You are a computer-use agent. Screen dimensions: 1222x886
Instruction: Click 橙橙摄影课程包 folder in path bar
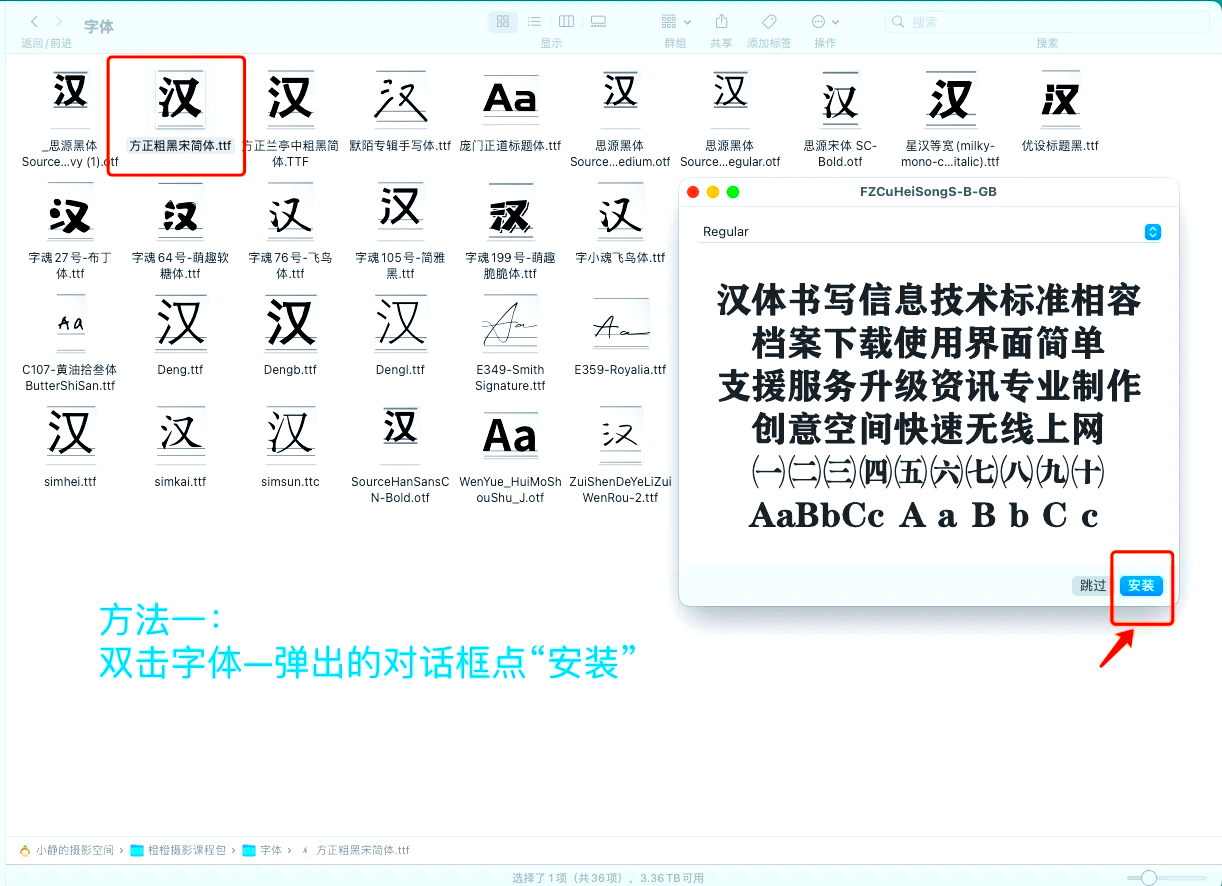180,850
